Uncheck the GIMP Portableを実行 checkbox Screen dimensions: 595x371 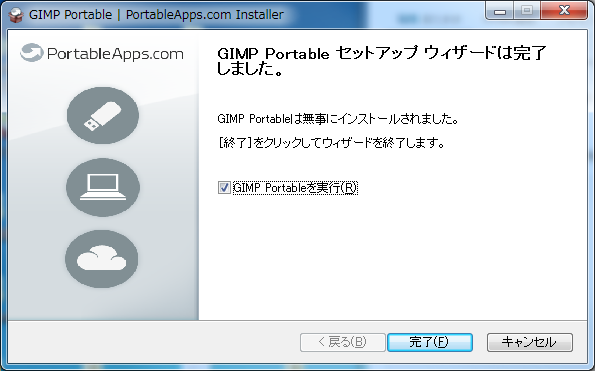point(224,188)
